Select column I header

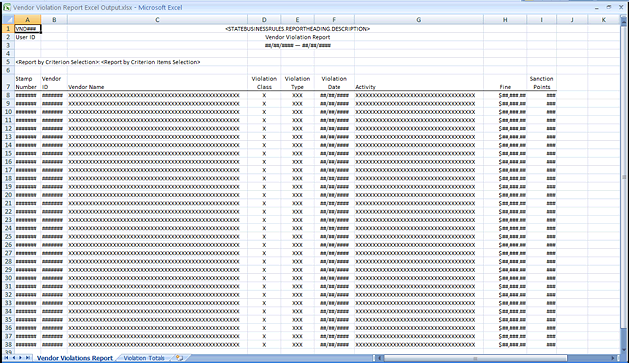click(542, 20)
